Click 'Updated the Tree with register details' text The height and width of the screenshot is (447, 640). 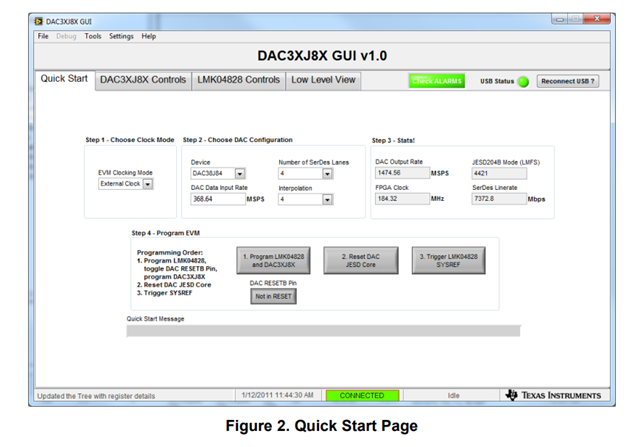coord(96,396)
